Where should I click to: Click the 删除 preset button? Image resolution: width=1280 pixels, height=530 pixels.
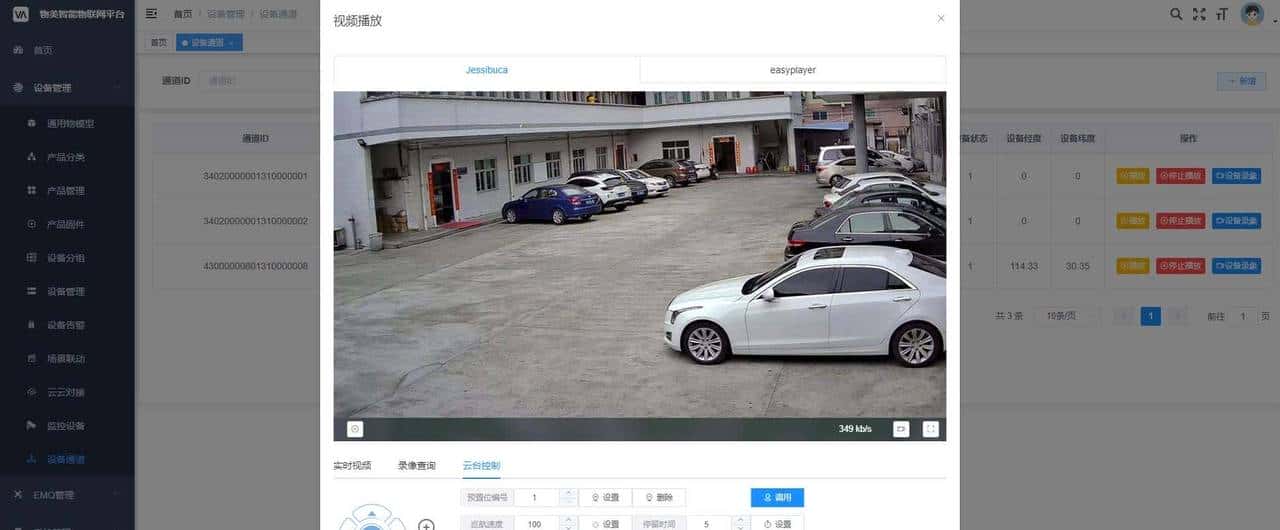click(x=659, y=497)
